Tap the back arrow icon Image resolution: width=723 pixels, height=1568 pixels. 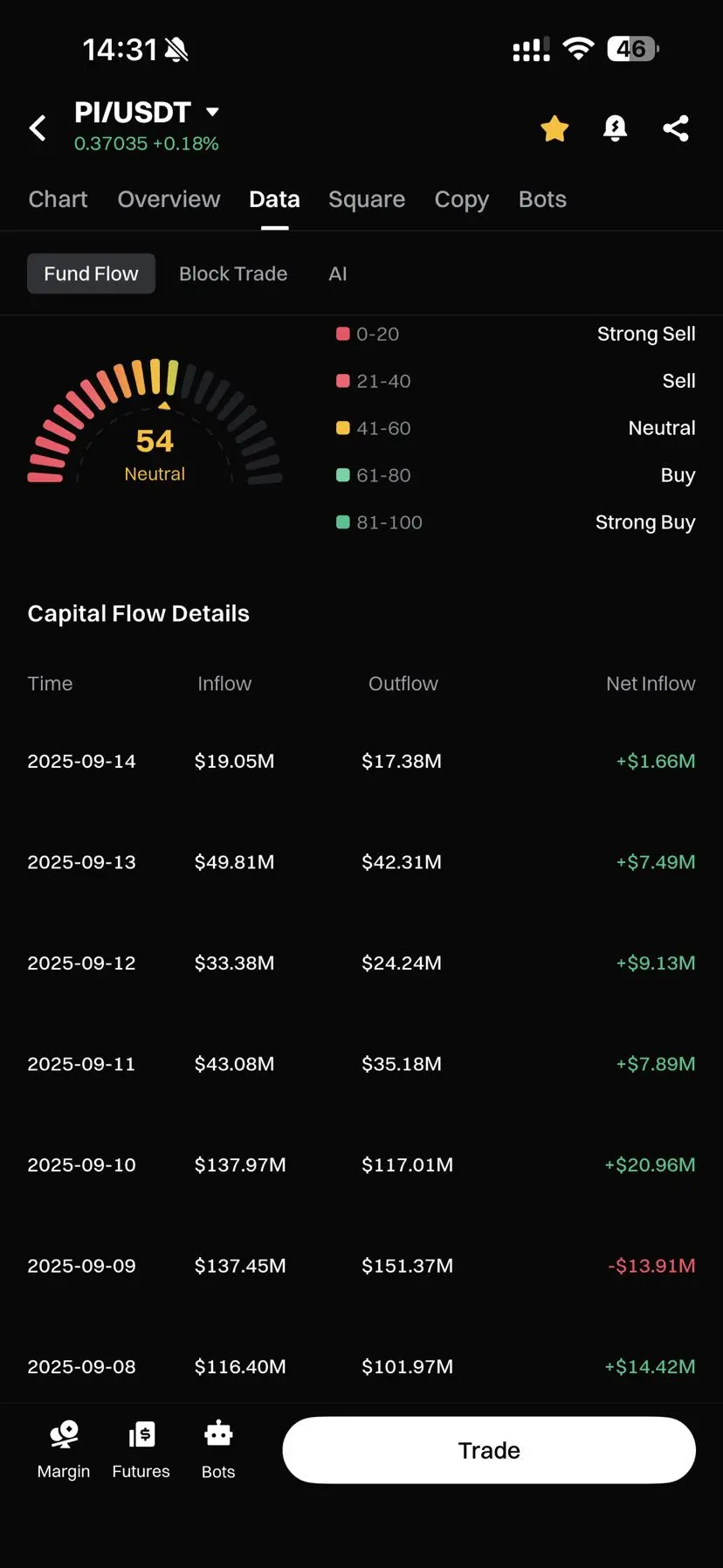[38, 128]
